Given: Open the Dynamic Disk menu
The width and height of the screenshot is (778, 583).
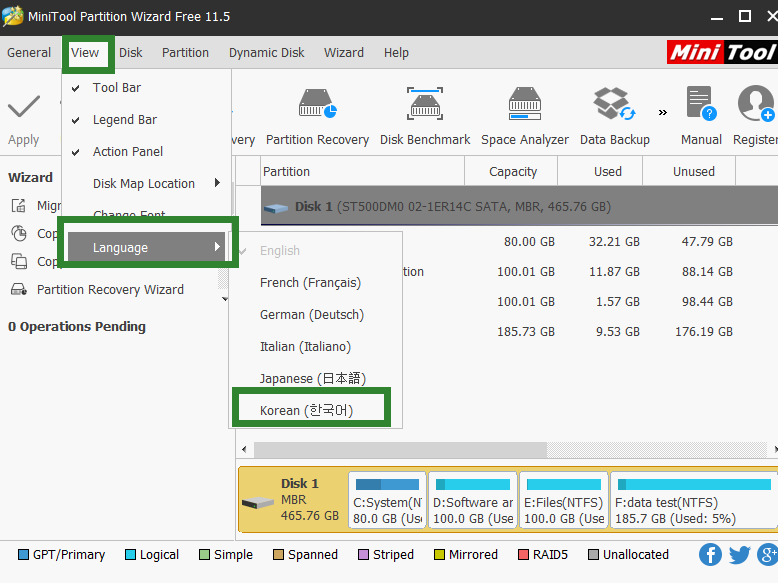Looking at the screenshot, I should click(266, 53).
